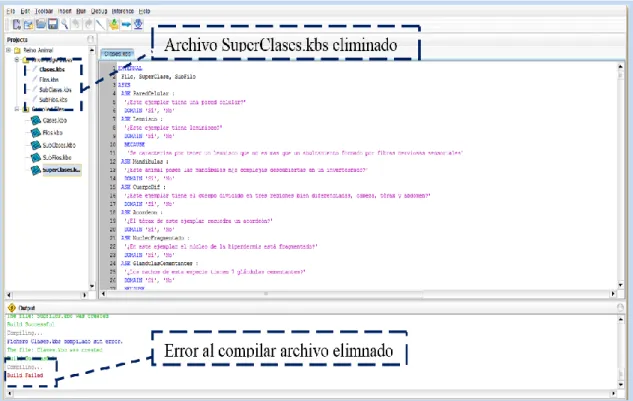633x401 pixels.
Task: Open Clases.kbs in the project tree
Action: pyautogui.click(x=52, y=69)
